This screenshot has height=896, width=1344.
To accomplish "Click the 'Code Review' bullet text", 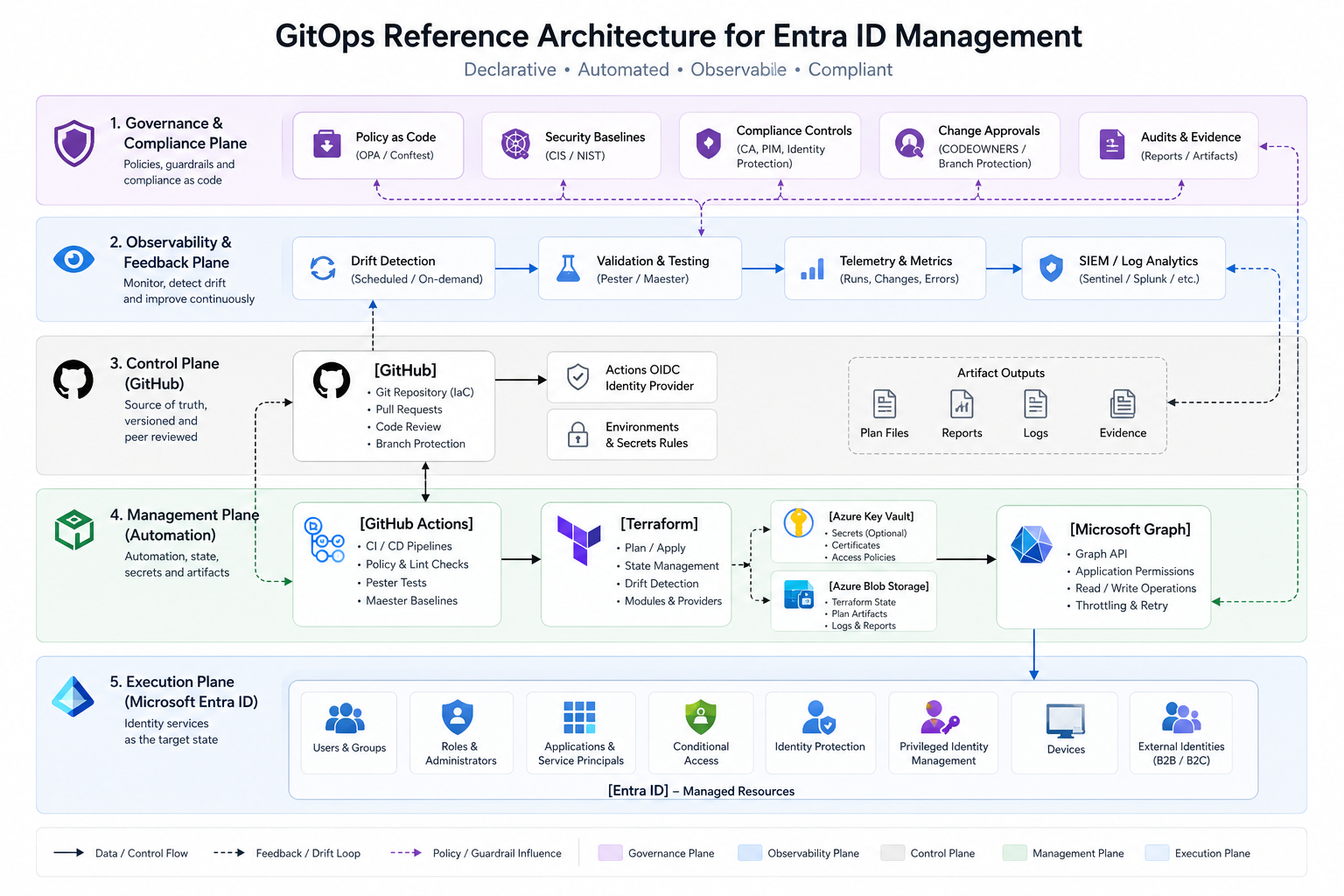I will [x=408, y=427].
